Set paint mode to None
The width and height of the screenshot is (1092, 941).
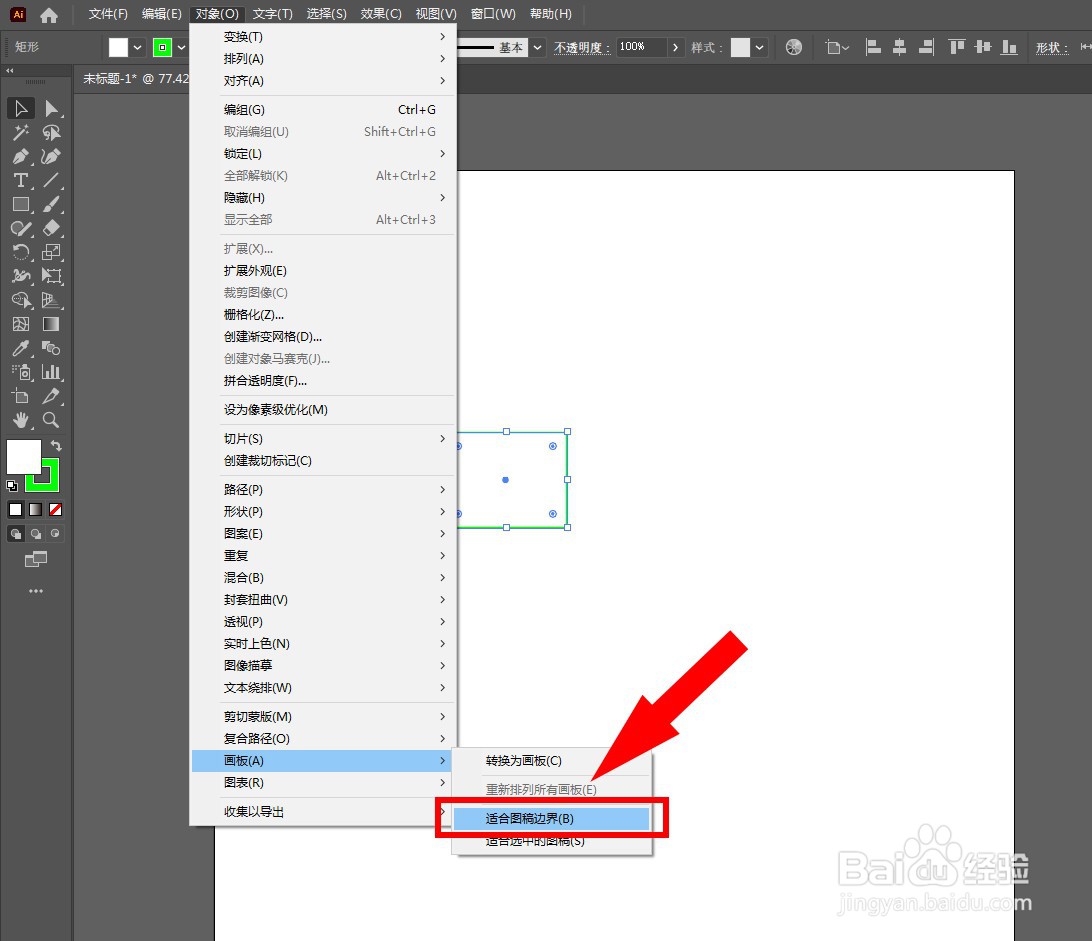tap(55, 510)
